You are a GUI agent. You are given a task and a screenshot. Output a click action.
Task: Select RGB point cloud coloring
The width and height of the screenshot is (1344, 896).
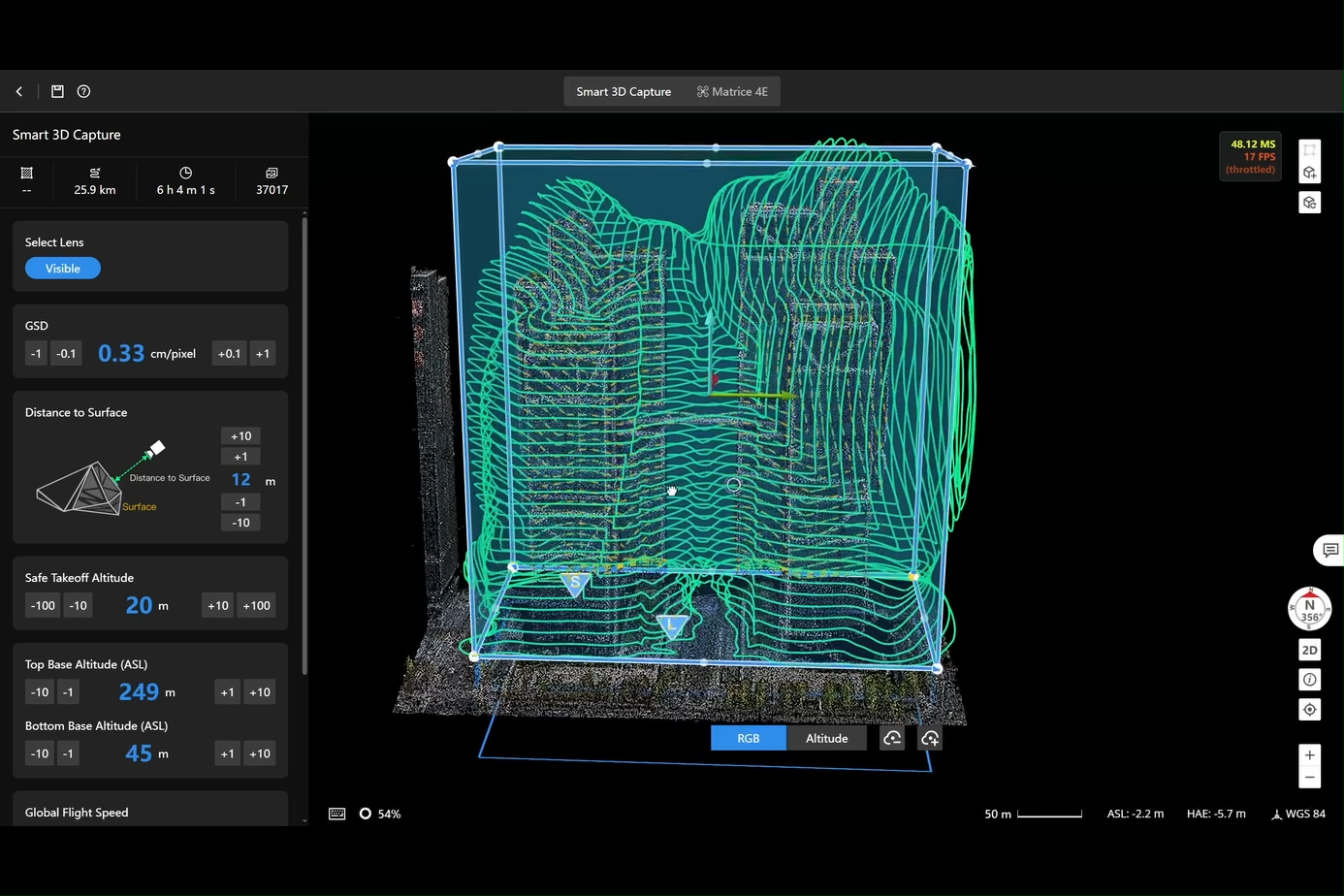point(748,739)
